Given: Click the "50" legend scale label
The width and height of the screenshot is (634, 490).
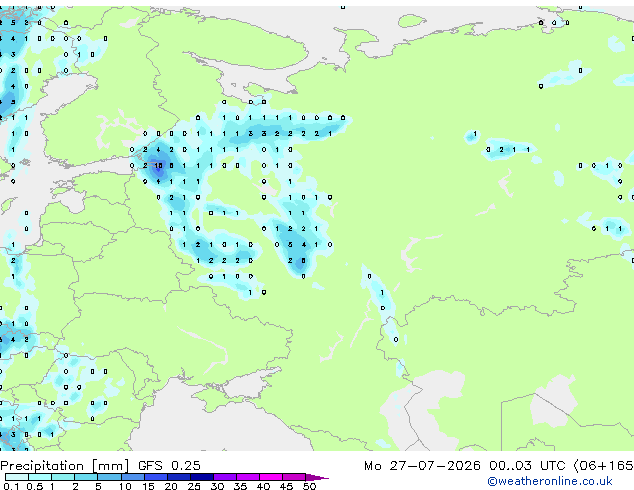Looking at the screenshot, I should point(309,486).
